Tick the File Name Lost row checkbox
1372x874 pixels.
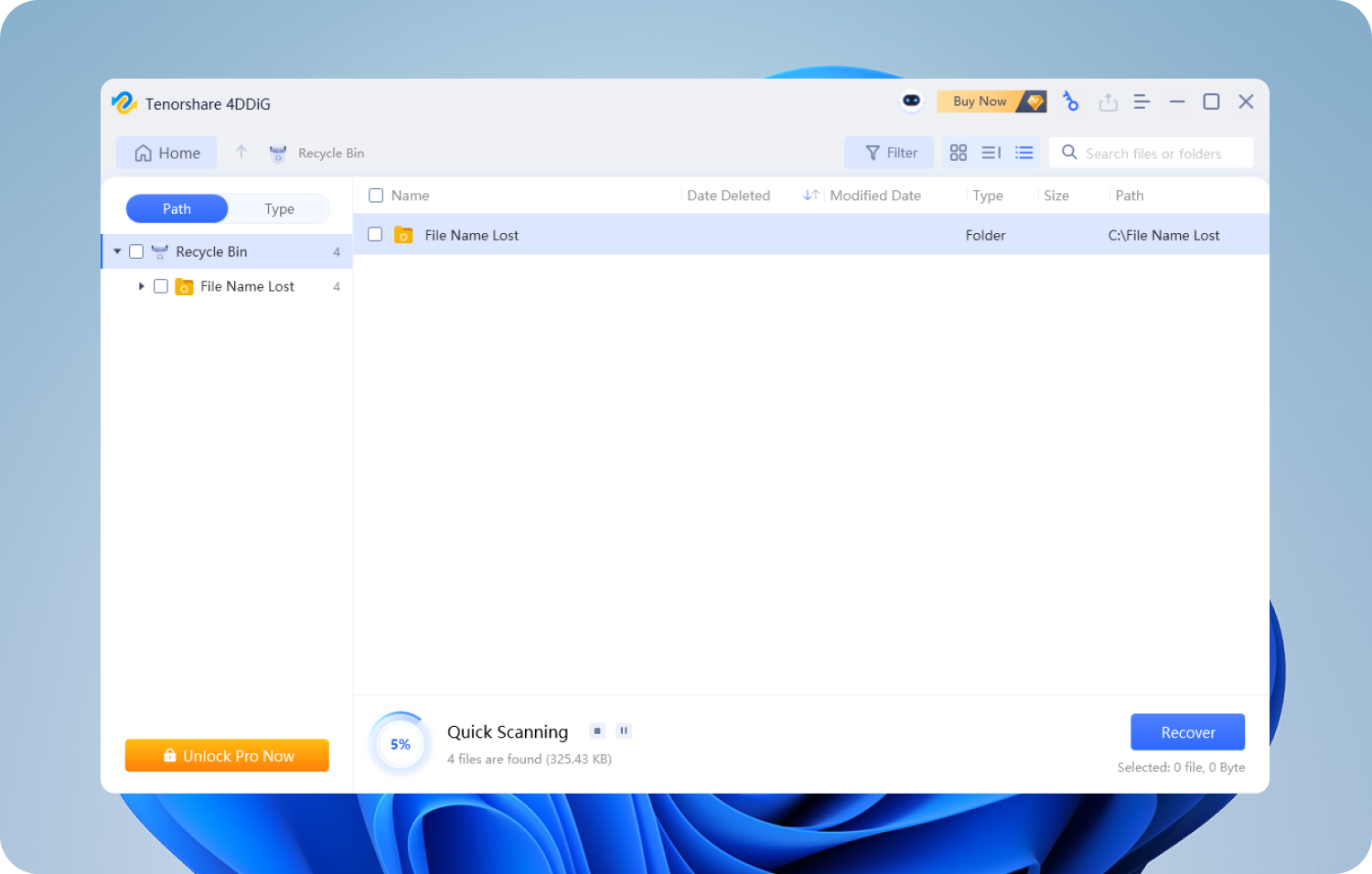[x=375, y=235]
